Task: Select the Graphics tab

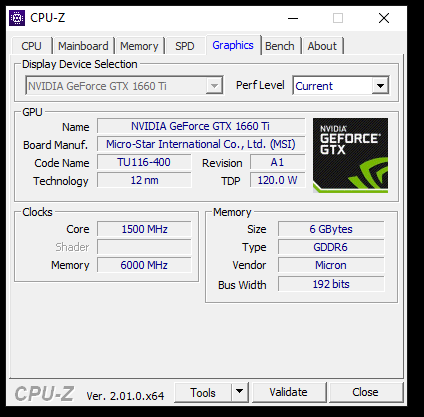Action: coord(233,45)
